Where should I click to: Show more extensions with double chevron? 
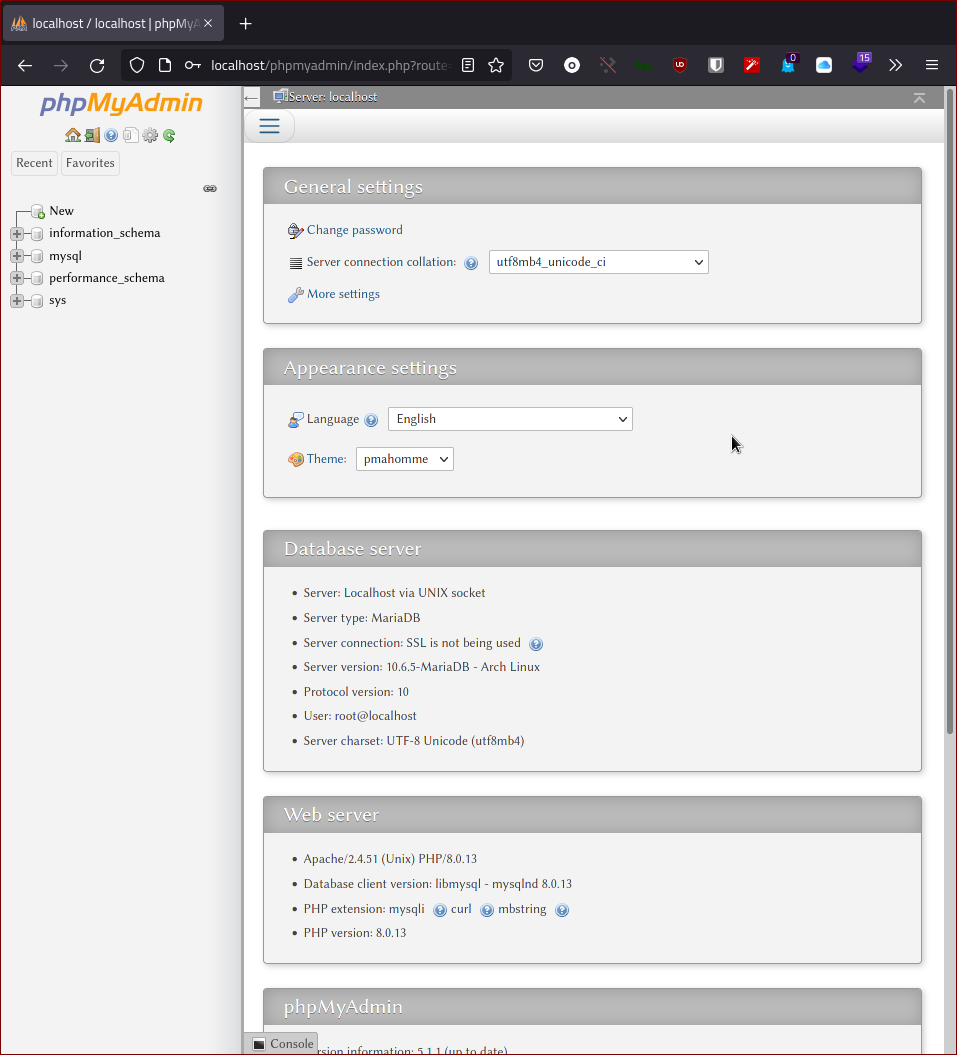pos(895,65)
